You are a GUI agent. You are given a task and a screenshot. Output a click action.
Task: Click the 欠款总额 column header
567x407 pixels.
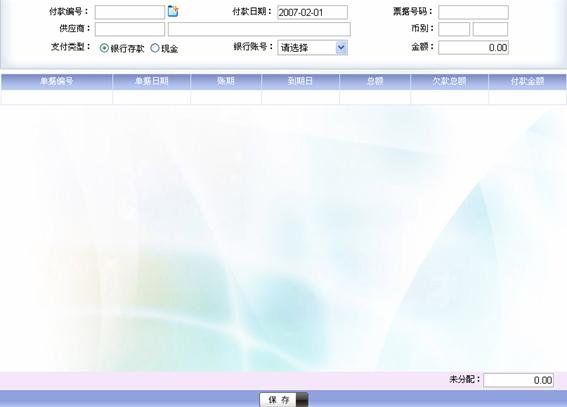449,81
